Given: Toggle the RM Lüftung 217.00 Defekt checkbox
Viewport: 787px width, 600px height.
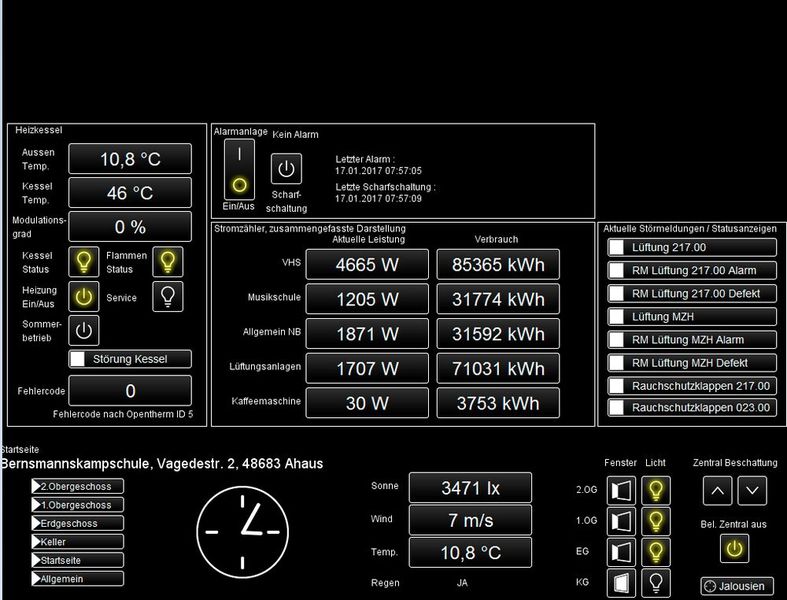Looking at the screenshot, I should (x=616, y=293).
